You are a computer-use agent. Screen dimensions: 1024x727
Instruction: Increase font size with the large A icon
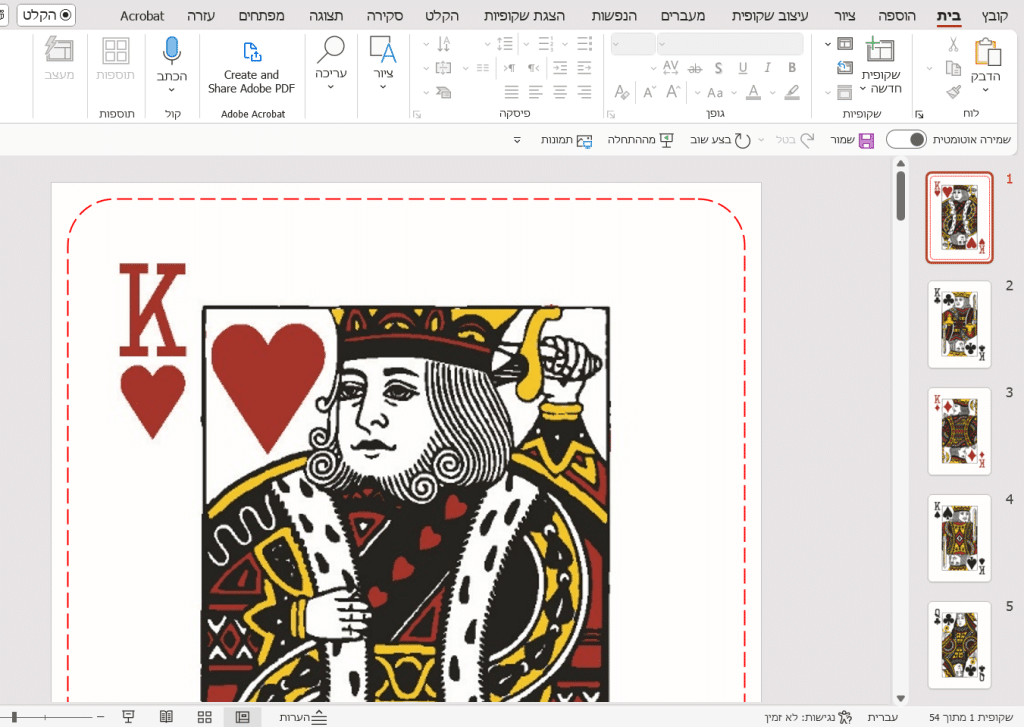point(673,91)
